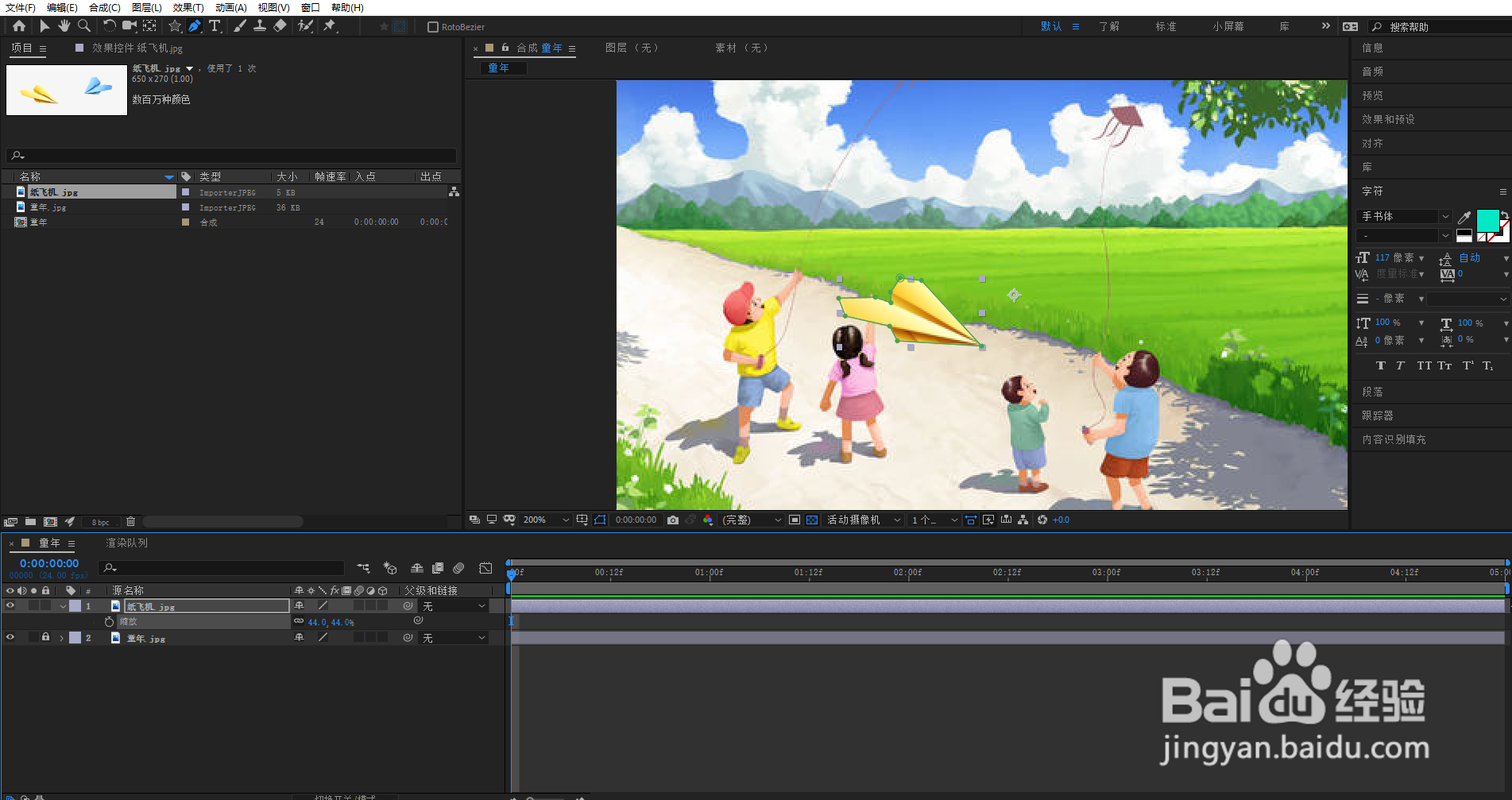Switch to 效果控件 纸飞机.jpg tab
This screenshot has height=800, width=1512.
(137, 48)
